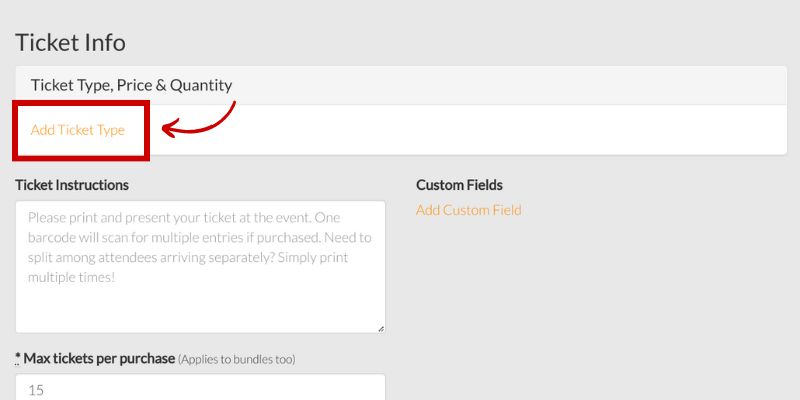Click the word Quantity in the panel header
Screen dimensions: 800x400
pyautogui.click(x=201, y=85)
